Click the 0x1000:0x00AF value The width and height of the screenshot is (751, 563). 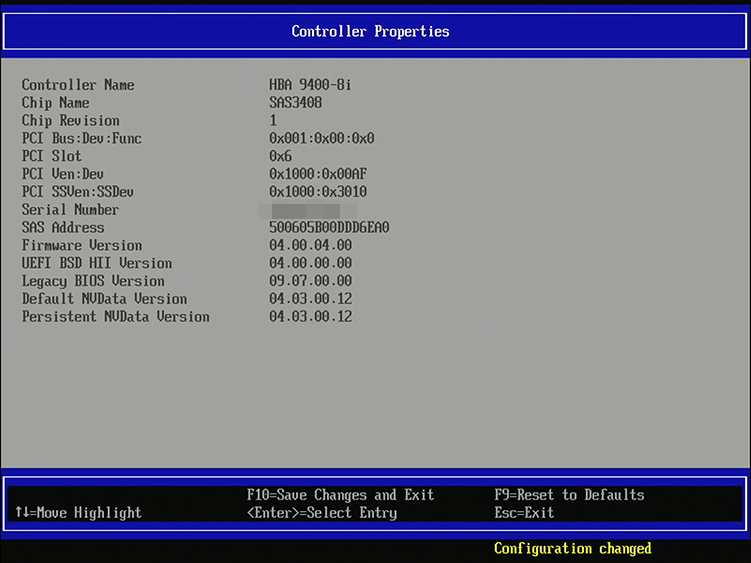(x=318, y=174)
